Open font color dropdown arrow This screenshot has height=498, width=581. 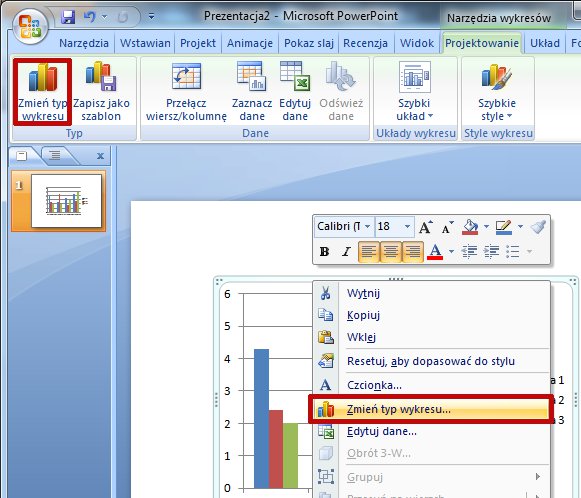point(451,252)
